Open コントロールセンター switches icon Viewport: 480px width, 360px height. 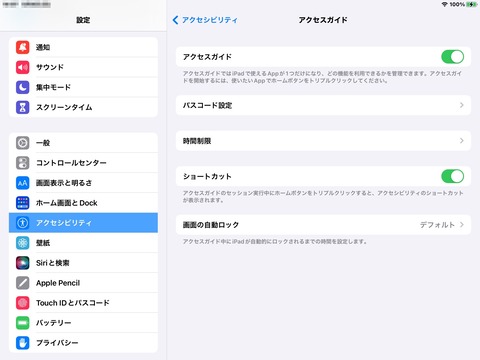[x=22, y=163]
